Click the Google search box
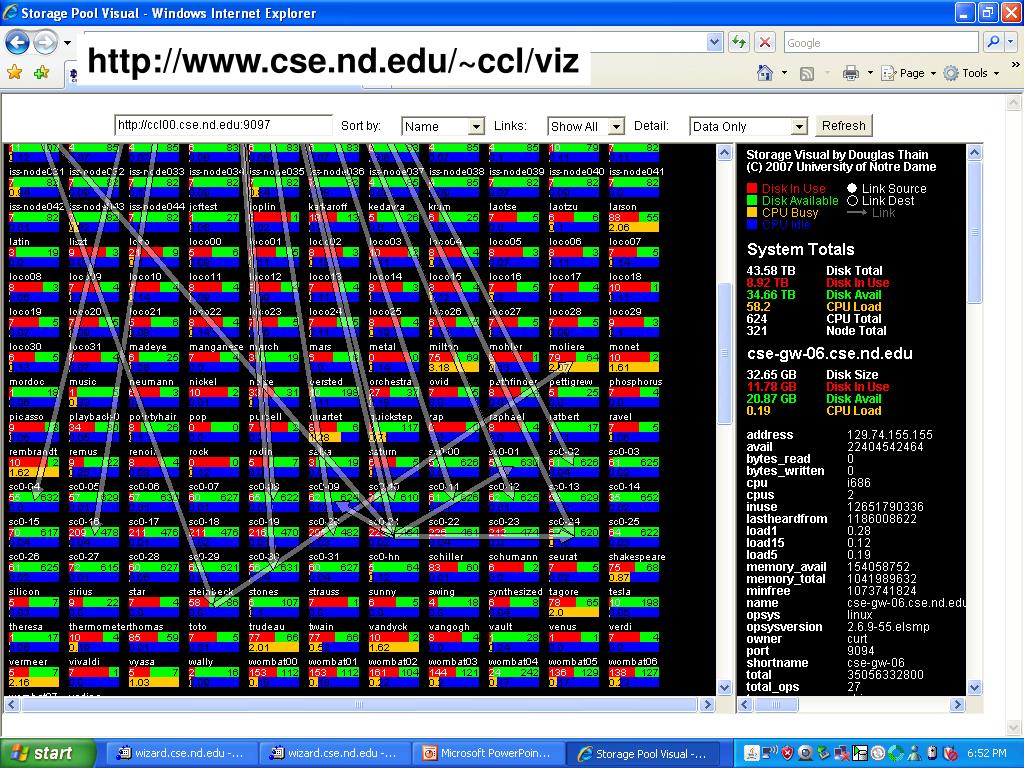The width and height of the screenshot is (1024, 768). 881,42
